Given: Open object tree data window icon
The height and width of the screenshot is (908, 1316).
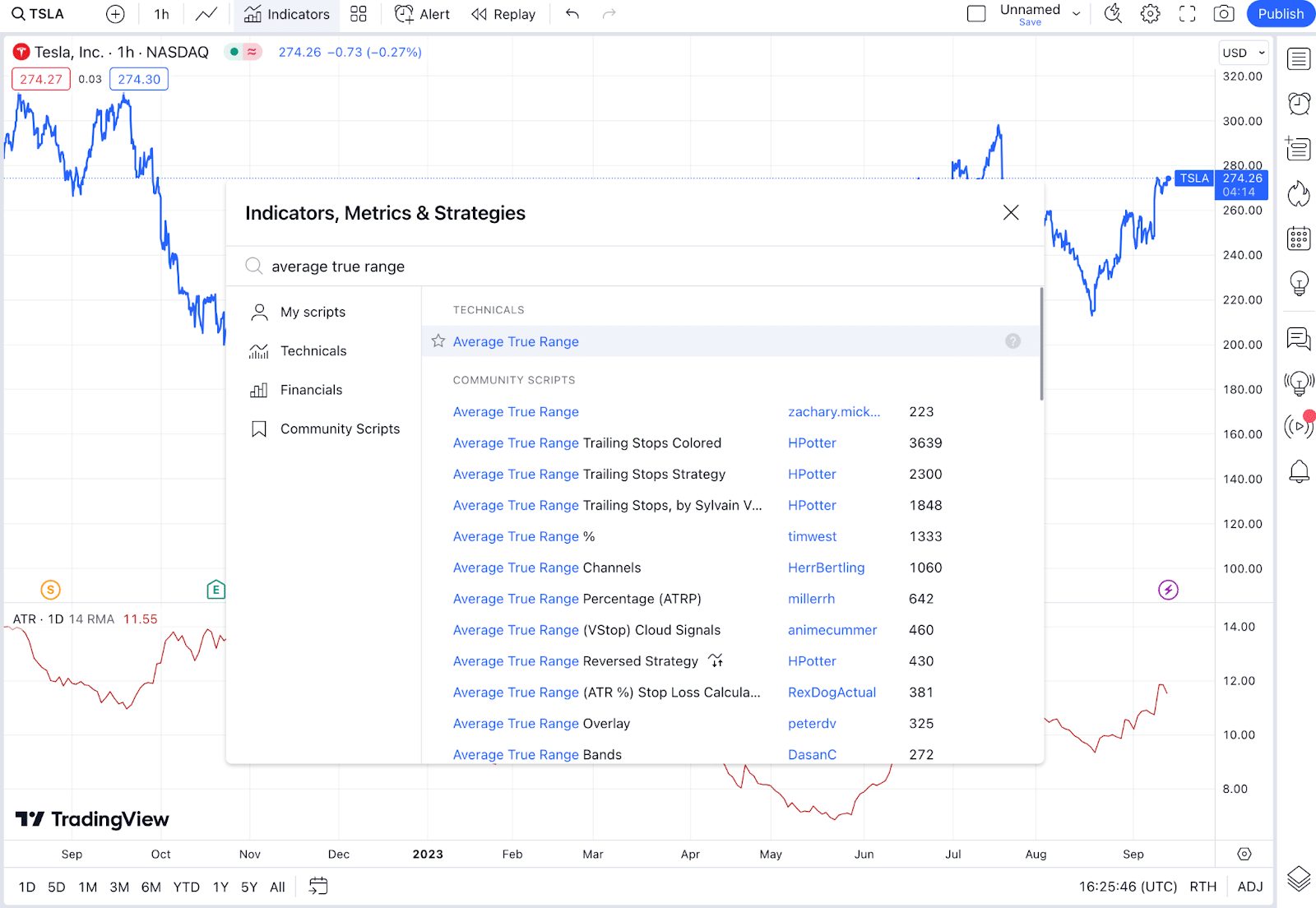Looking at the screenshot, I should click(1299, 149).
